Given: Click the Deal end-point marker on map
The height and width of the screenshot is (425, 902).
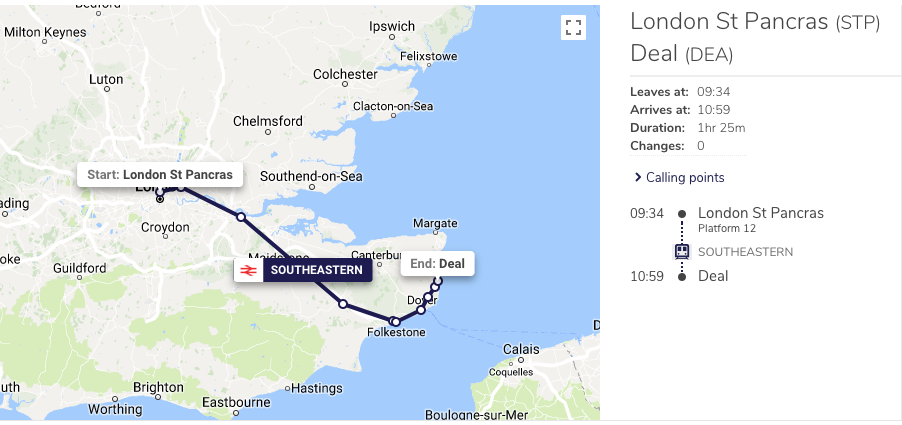Looking at the screenshot, I should 438,281.
